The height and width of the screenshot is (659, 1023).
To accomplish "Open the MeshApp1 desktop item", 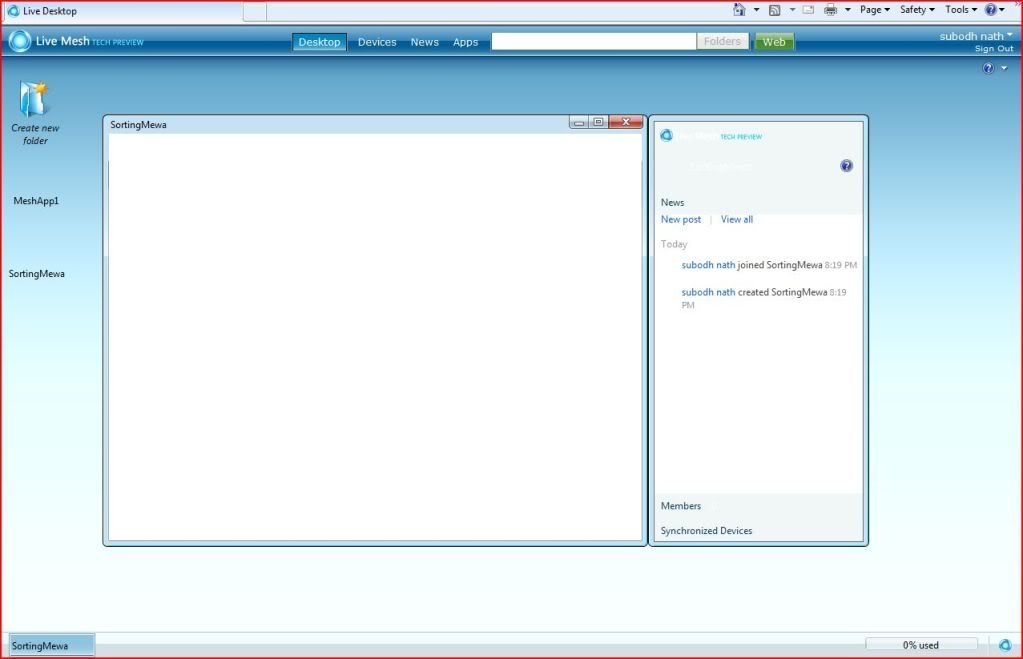I will (36, 201).
